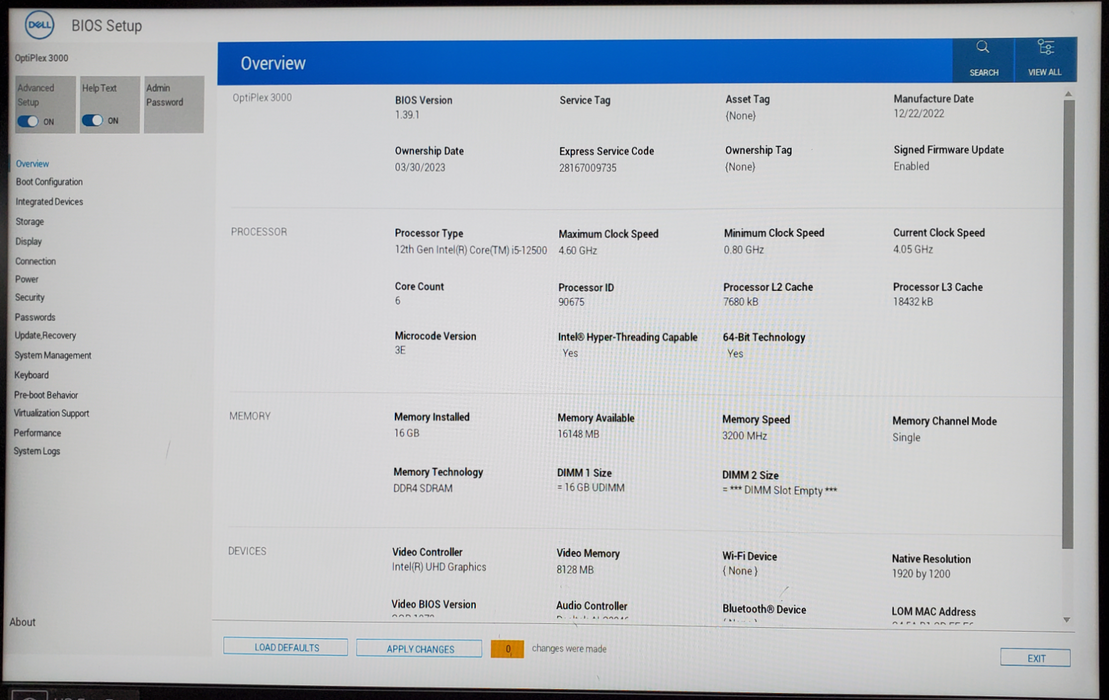Select Overview in the sidebar
The height and width of the screenshot is (700, 1109).
click(33, 163)
